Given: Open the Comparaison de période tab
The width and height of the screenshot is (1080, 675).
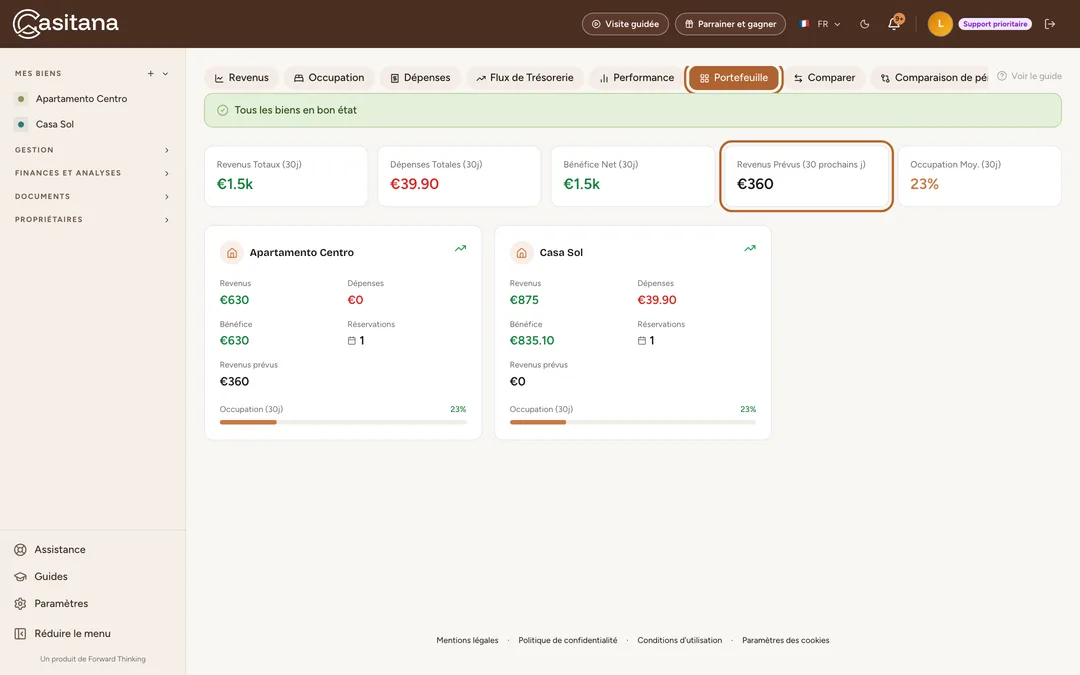Looking at the screenshot, I should point(930,78).
